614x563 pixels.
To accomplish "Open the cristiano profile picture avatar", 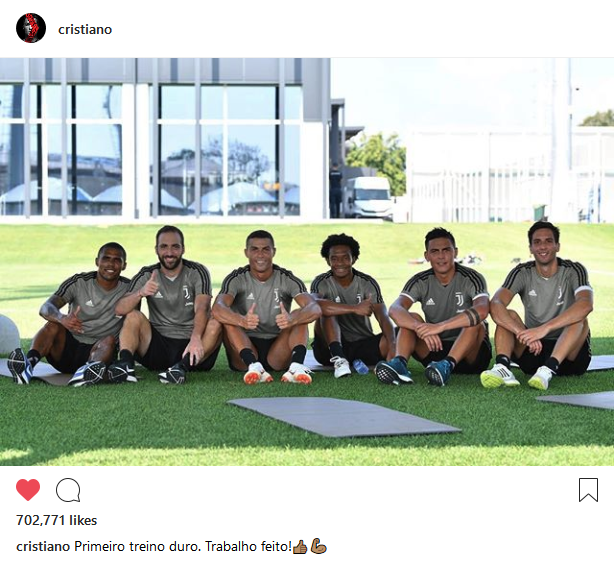I will point(31,28).
